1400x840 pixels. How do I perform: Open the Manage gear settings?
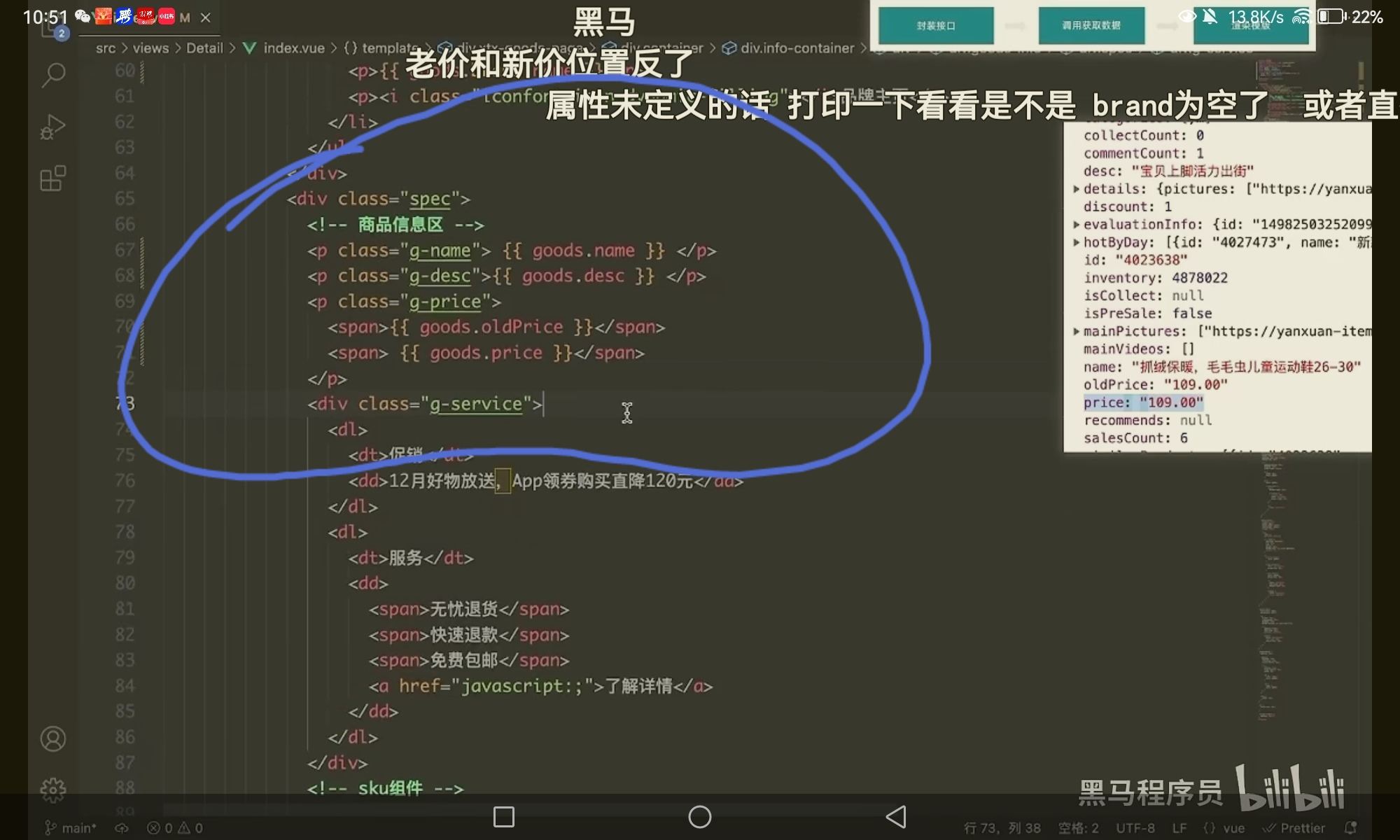point(53,790)
